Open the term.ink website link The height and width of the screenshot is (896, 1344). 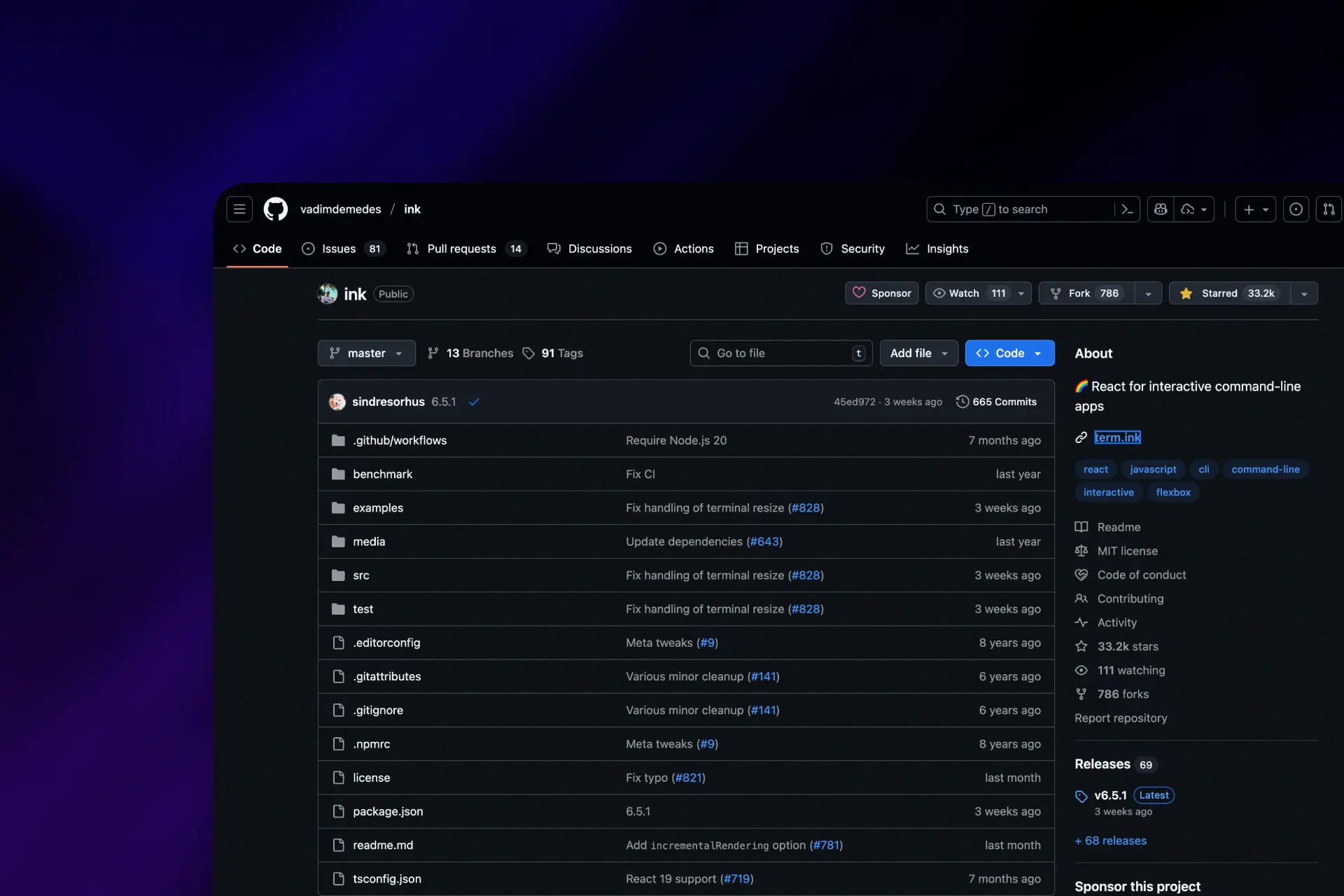pos(1118,437)
